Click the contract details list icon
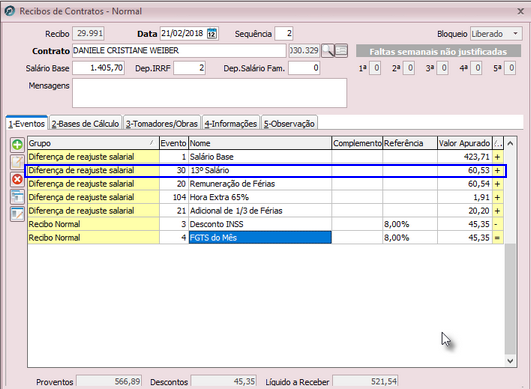Image resolution: width=531 pixels, height=389 pixels. click(341, 51)
